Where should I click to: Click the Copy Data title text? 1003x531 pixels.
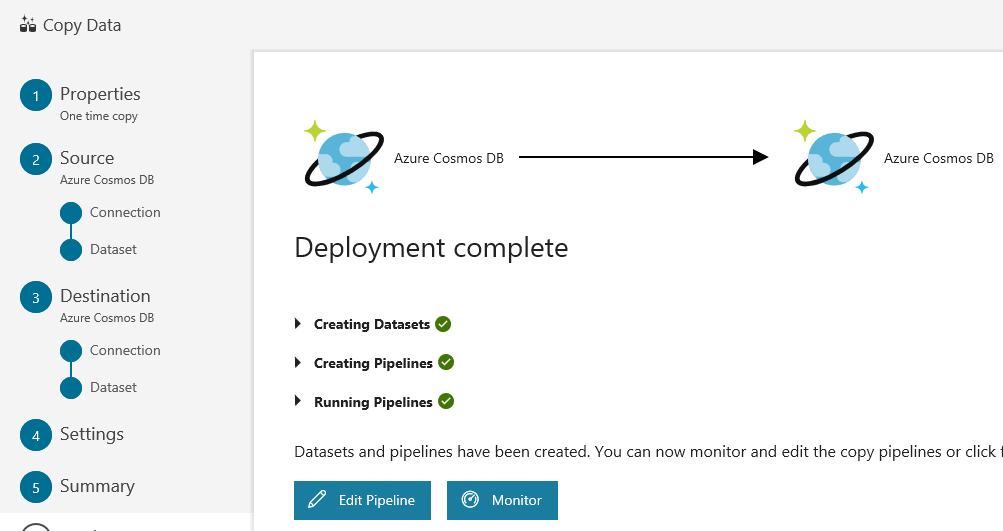click(82, 26)
